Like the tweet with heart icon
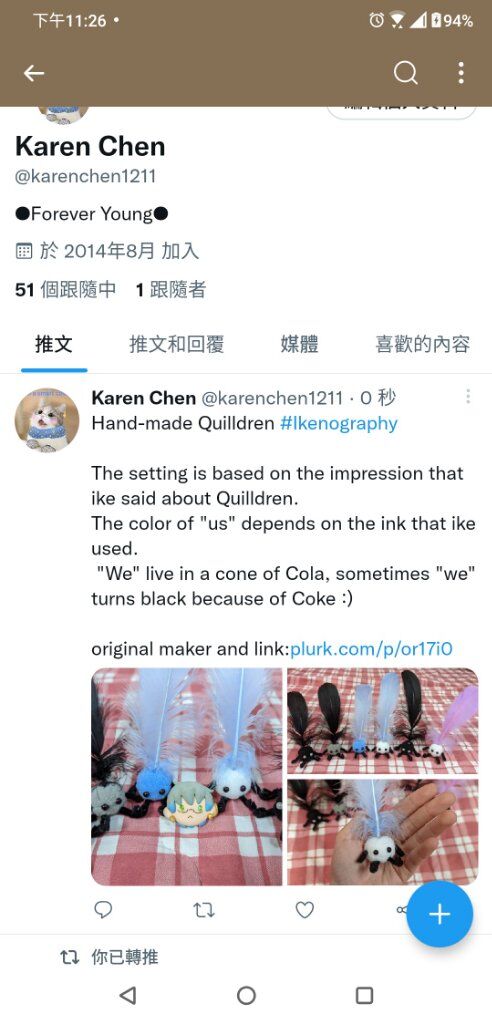The height and width of the screenshot is (1024, 492). 304,910
